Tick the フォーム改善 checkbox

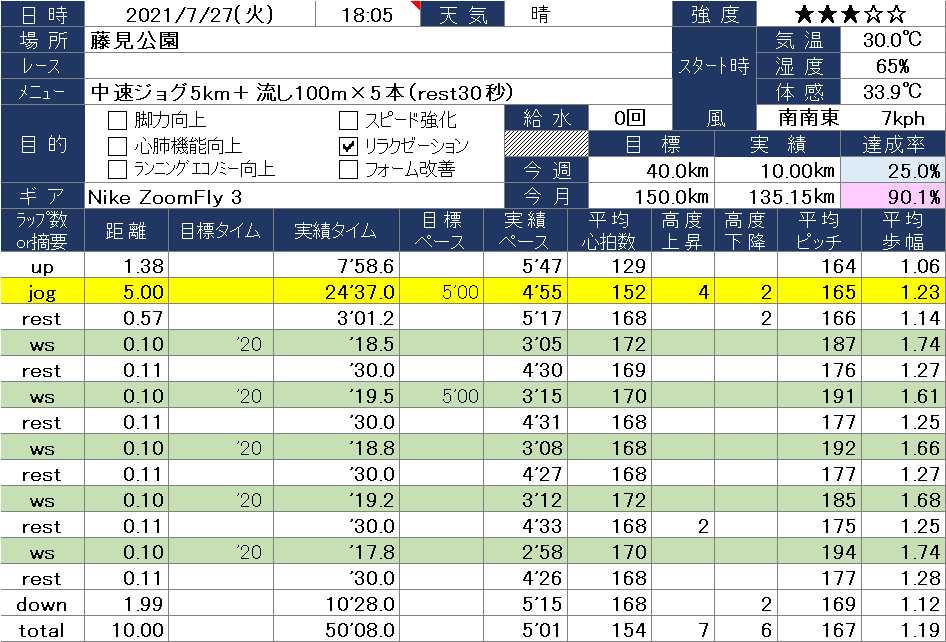pyautogui.click(x=348, y=169)
